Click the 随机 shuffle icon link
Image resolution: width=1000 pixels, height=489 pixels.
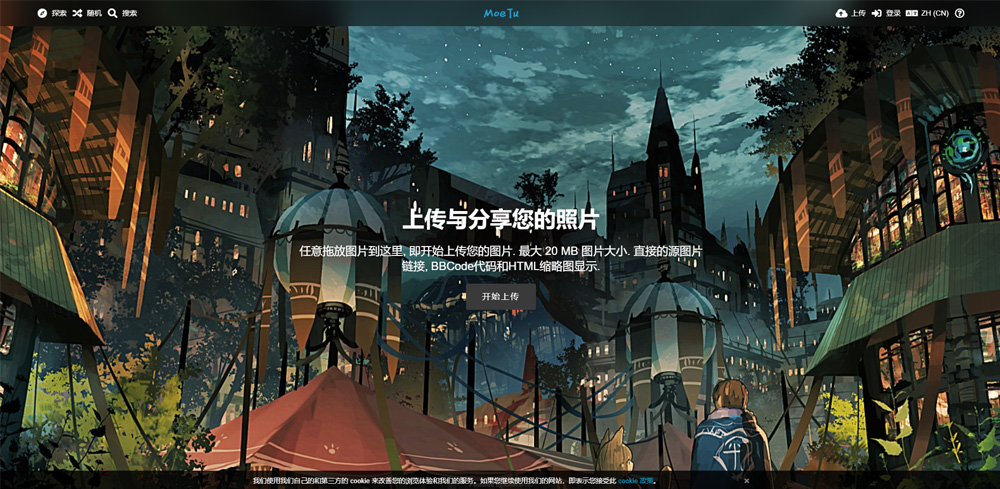[x=87, y=13]
